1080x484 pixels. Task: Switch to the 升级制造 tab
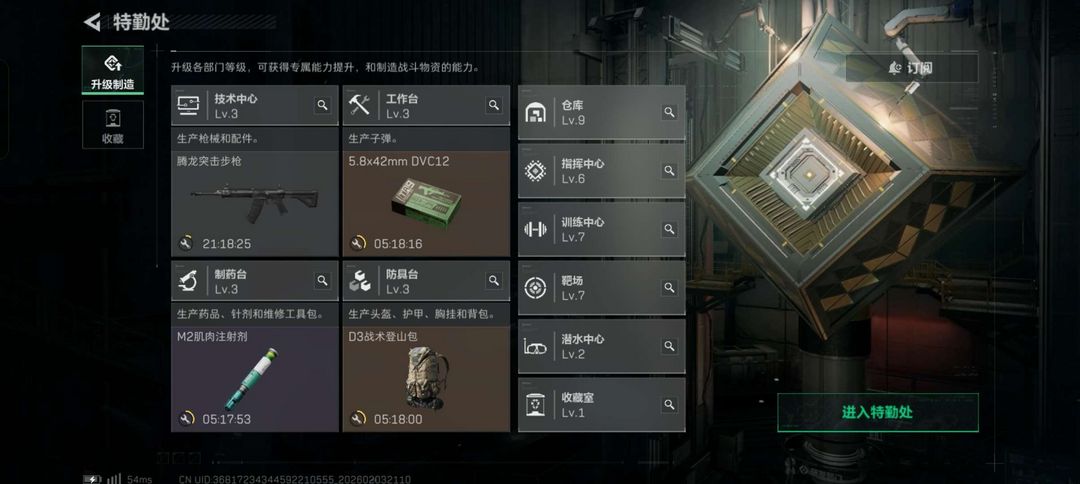coord(113,70)
